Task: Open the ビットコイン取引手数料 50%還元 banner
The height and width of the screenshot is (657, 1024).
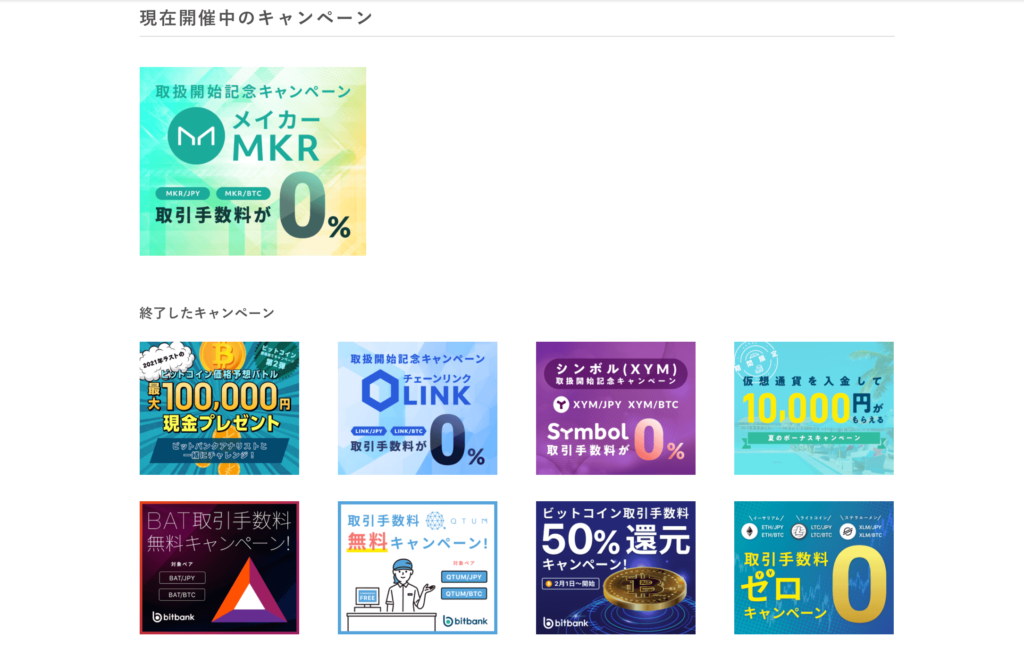Action: tap(616, 568)
